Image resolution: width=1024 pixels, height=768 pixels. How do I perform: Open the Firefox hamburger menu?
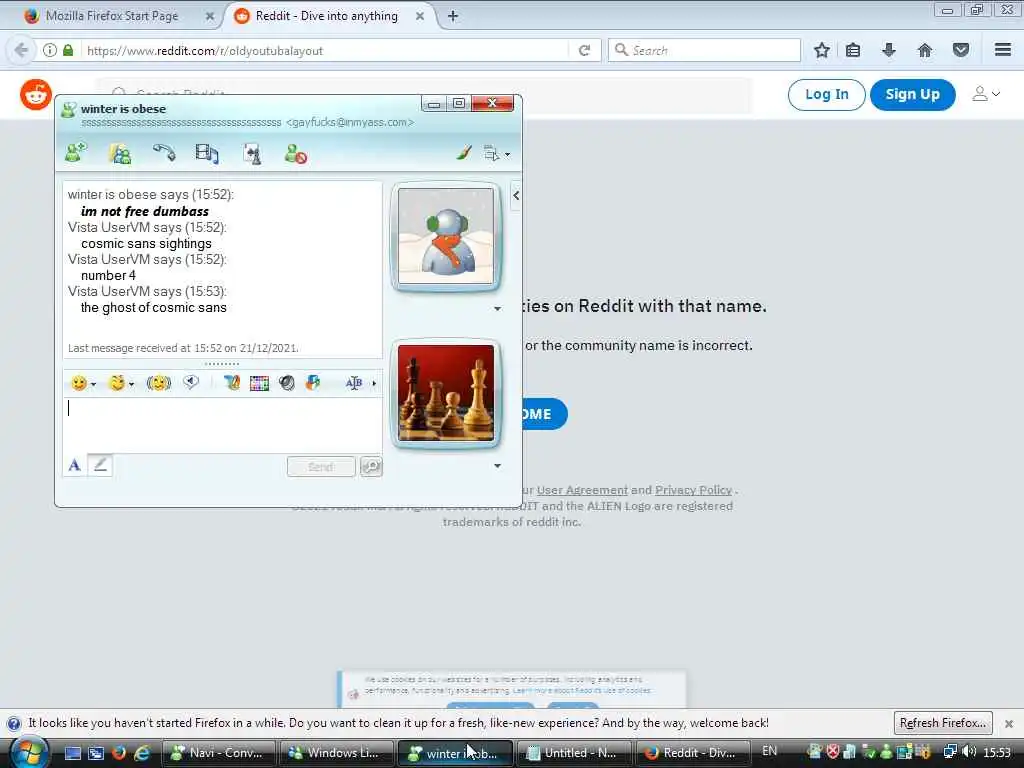point(1003,50)
